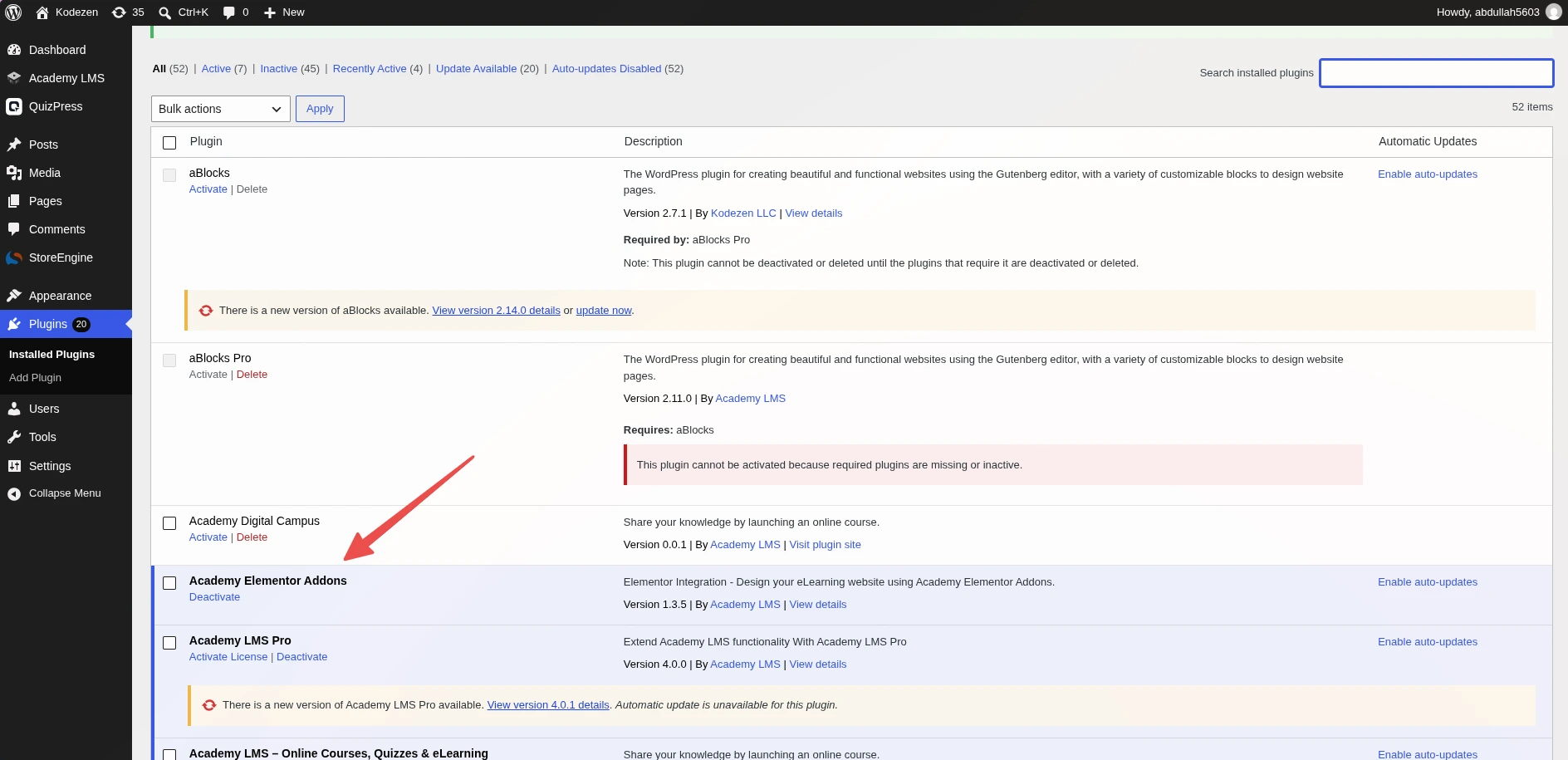Screen dimensions: 1568x760
Task: Open the New content menu in admin bar
Action: tap(284, 12)
